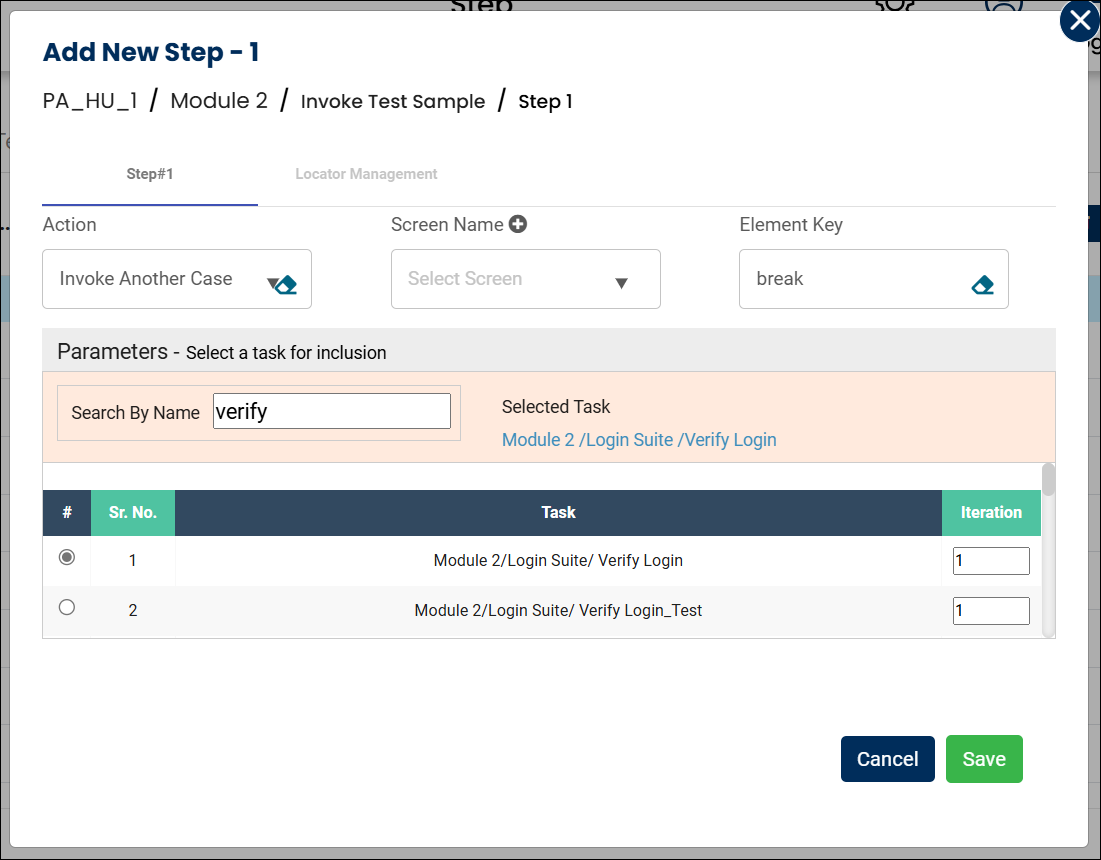Click the eraser icon in Action field

[x=287, y=285]
